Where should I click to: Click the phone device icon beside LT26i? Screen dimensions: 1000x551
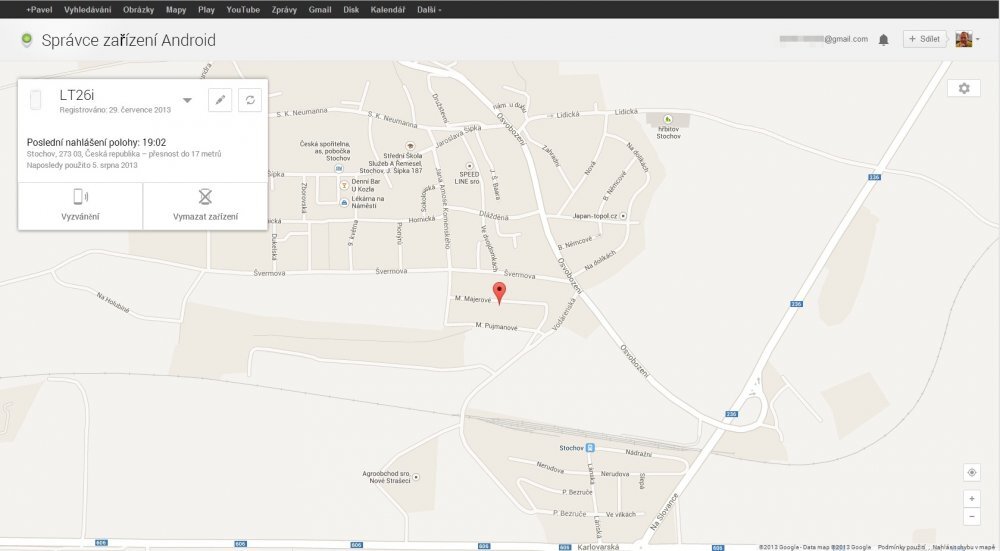click(36, 99)
